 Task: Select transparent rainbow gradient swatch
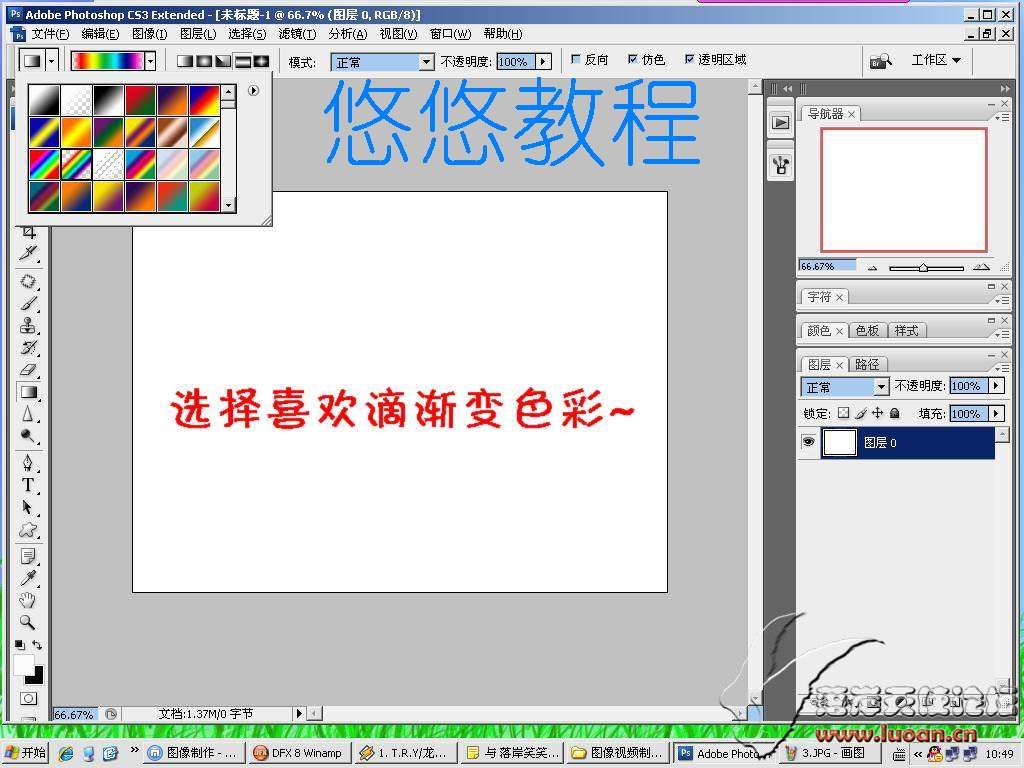76,164
